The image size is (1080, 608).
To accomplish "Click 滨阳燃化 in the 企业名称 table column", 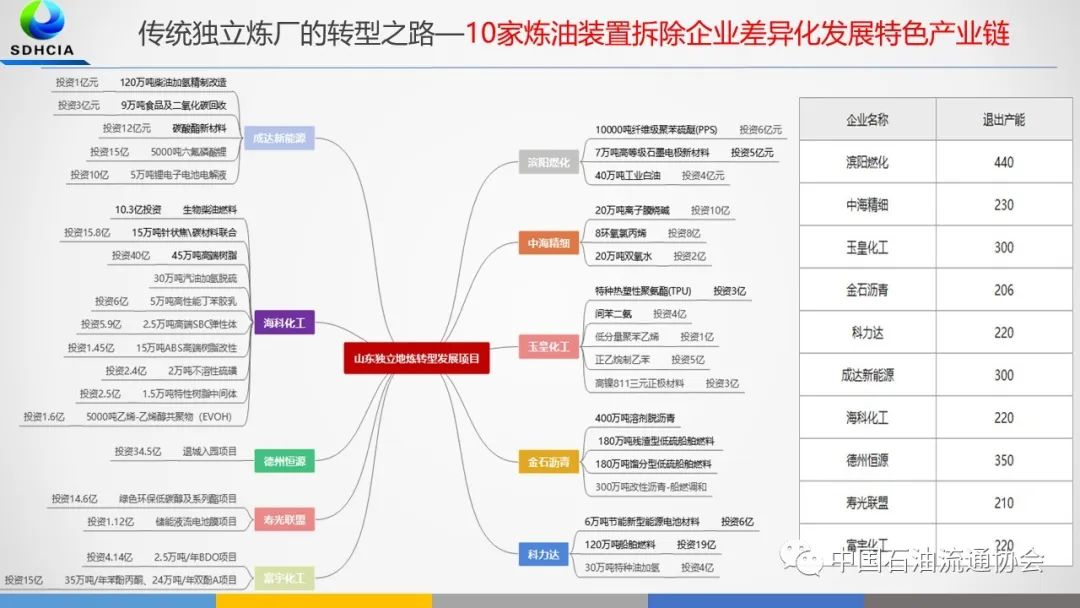I will [867, 162].
